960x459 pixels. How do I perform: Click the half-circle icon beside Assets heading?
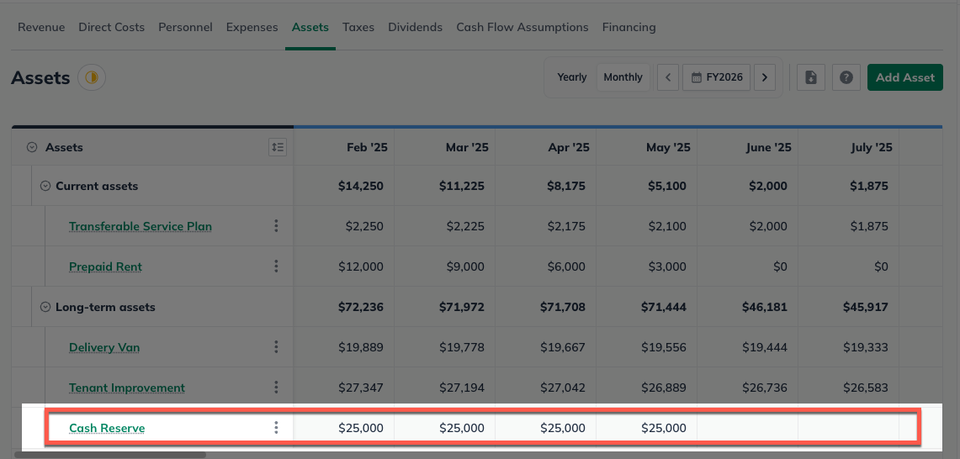[91, 78]
